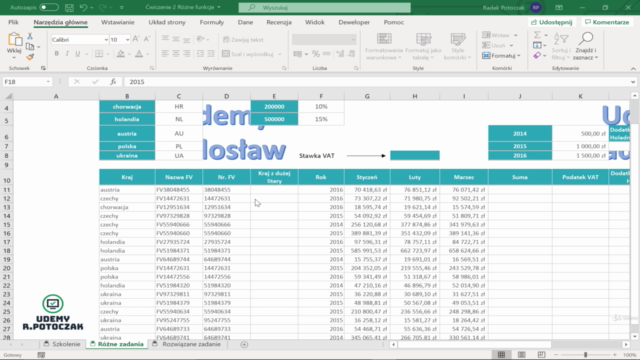Screen dimensions: 640x360
Task: Click Scal i wyśrodkuj merge button
Action: [247, 54]
